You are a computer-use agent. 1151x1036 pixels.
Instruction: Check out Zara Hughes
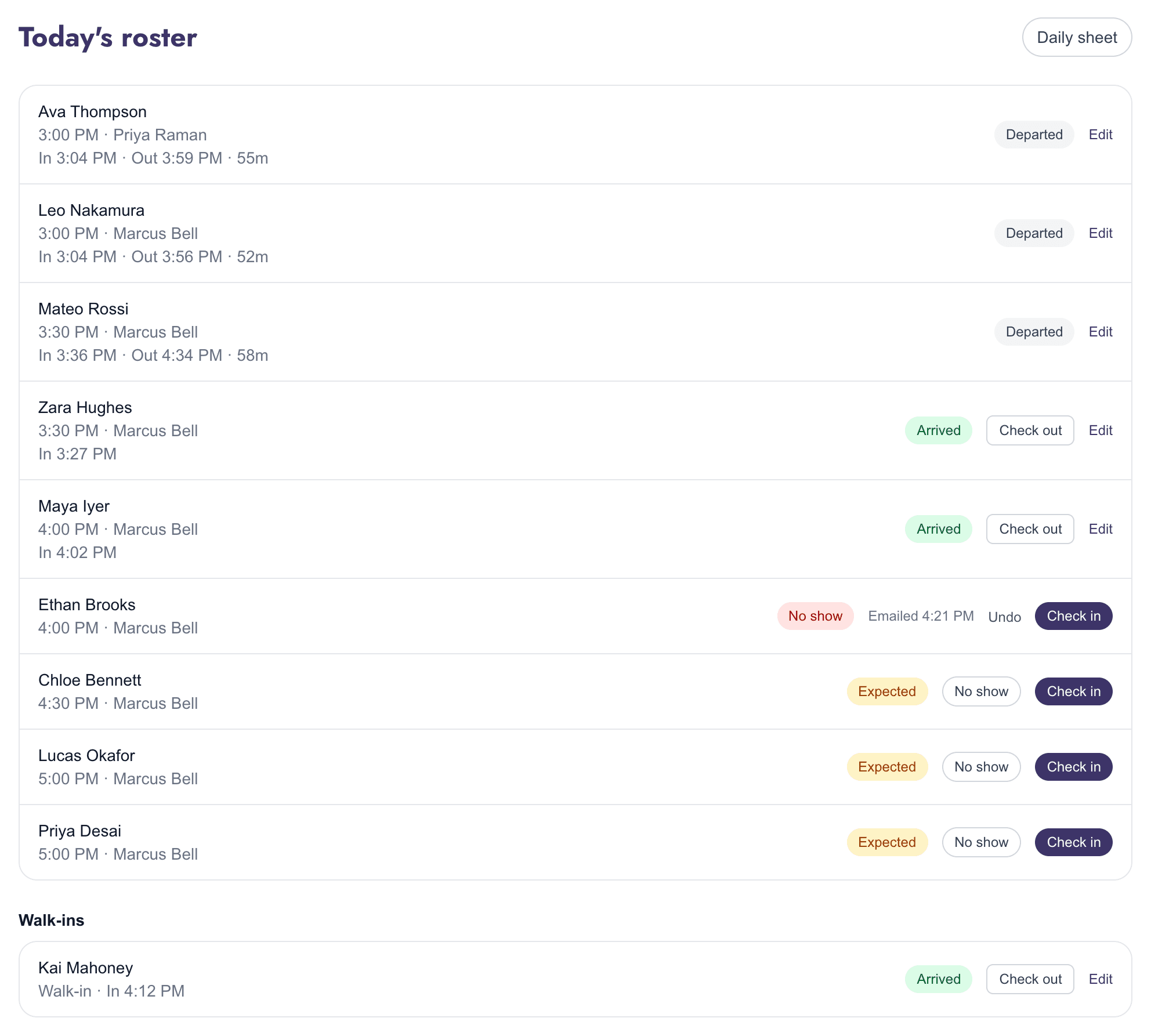(1030, 430)
